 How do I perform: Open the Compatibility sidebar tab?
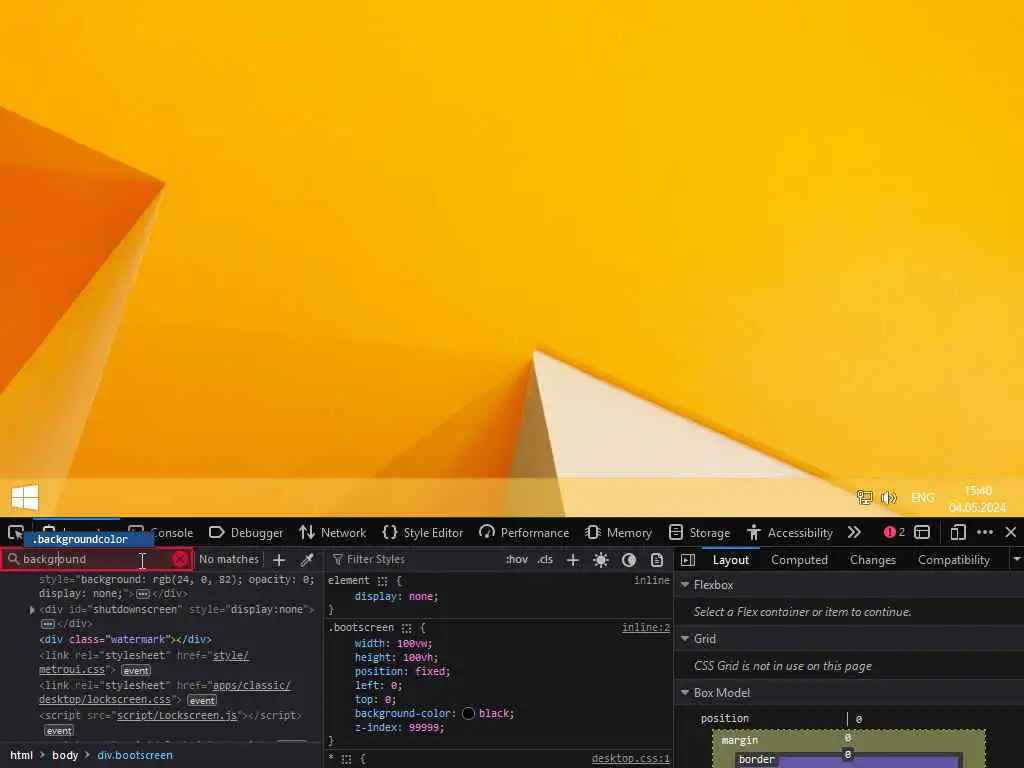pos(953,560)
